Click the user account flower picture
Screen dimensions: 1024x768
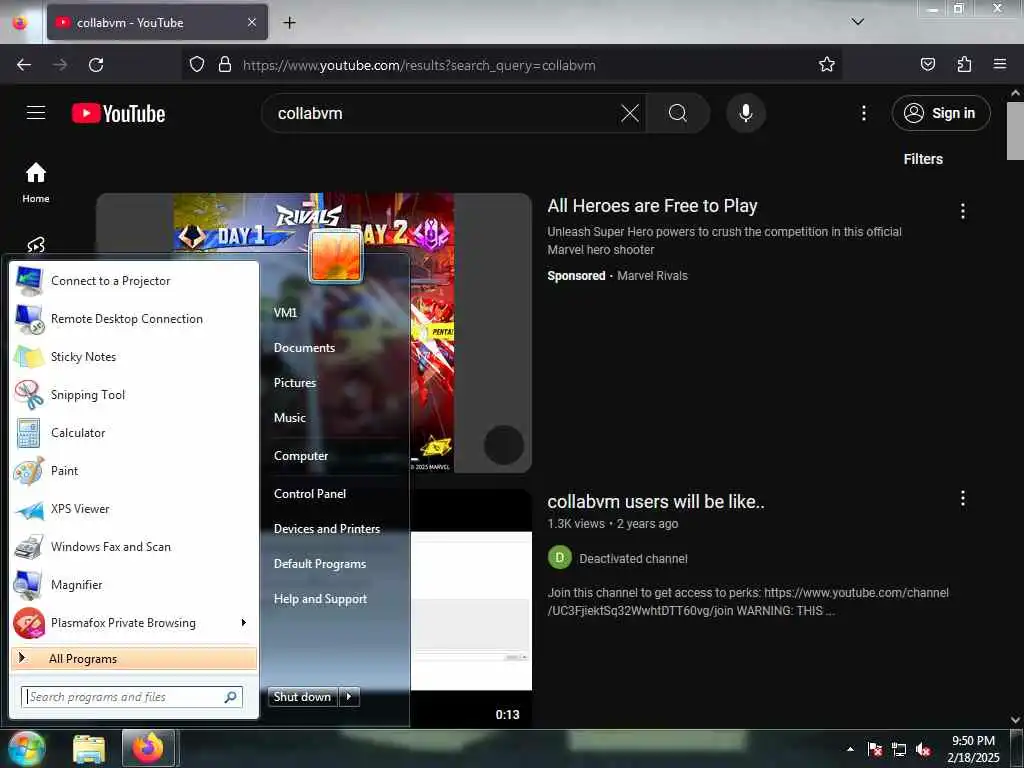pyautogui.click(x=335, y=257)
